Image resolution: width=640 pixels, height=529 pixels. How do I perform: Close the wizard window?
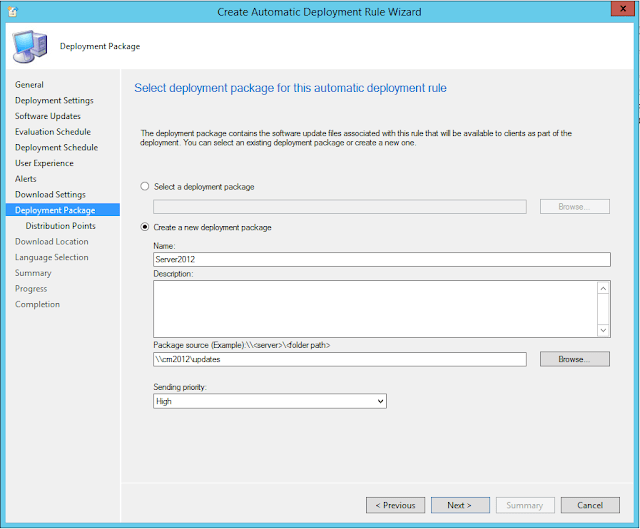(618, 10)
